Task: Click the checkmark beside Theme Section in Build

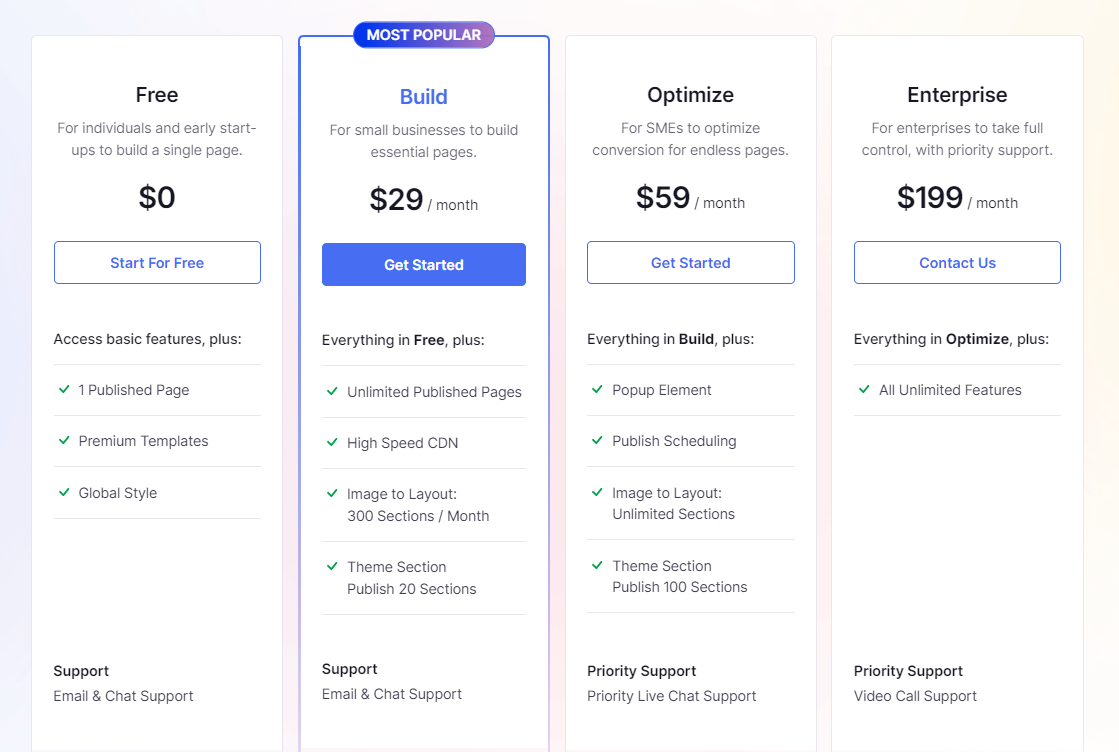Action: point(331,567)
